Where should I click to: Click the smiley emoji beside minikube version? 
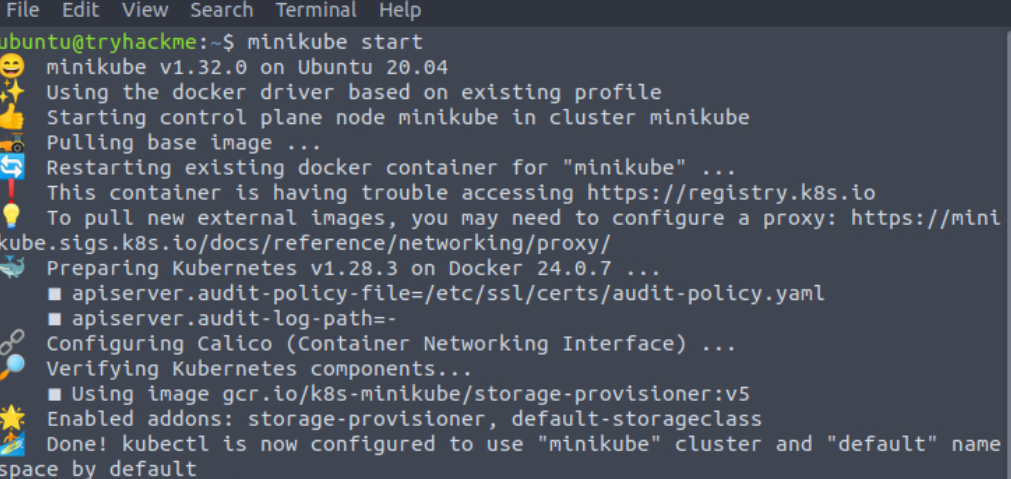coord(10,67)
